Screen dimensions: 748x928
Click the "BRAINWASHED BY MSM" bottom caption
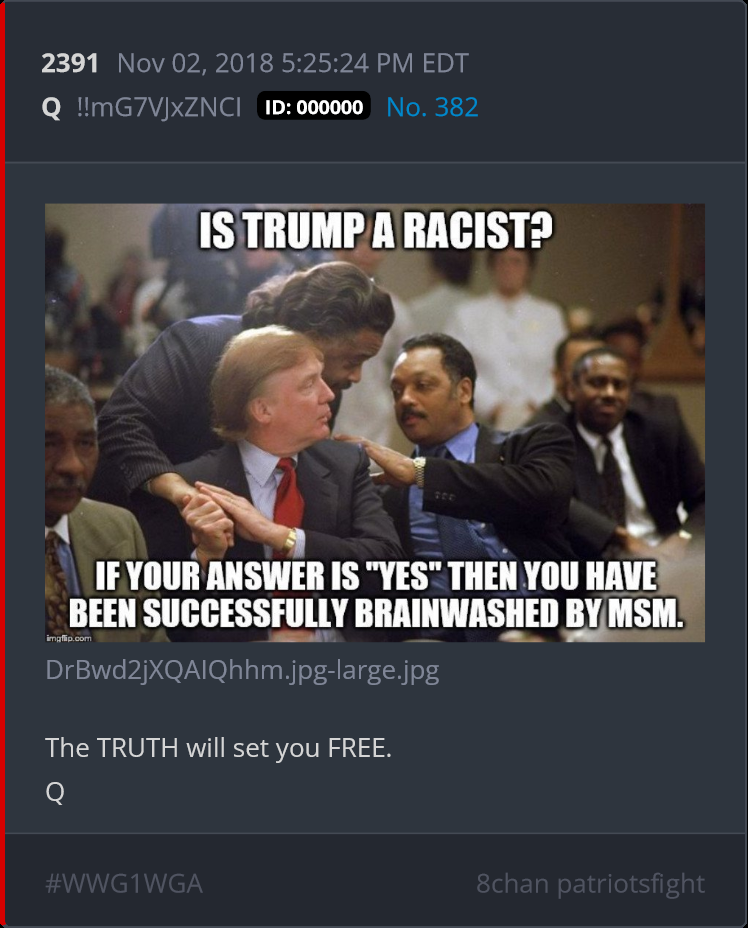(x=518, y=613)
